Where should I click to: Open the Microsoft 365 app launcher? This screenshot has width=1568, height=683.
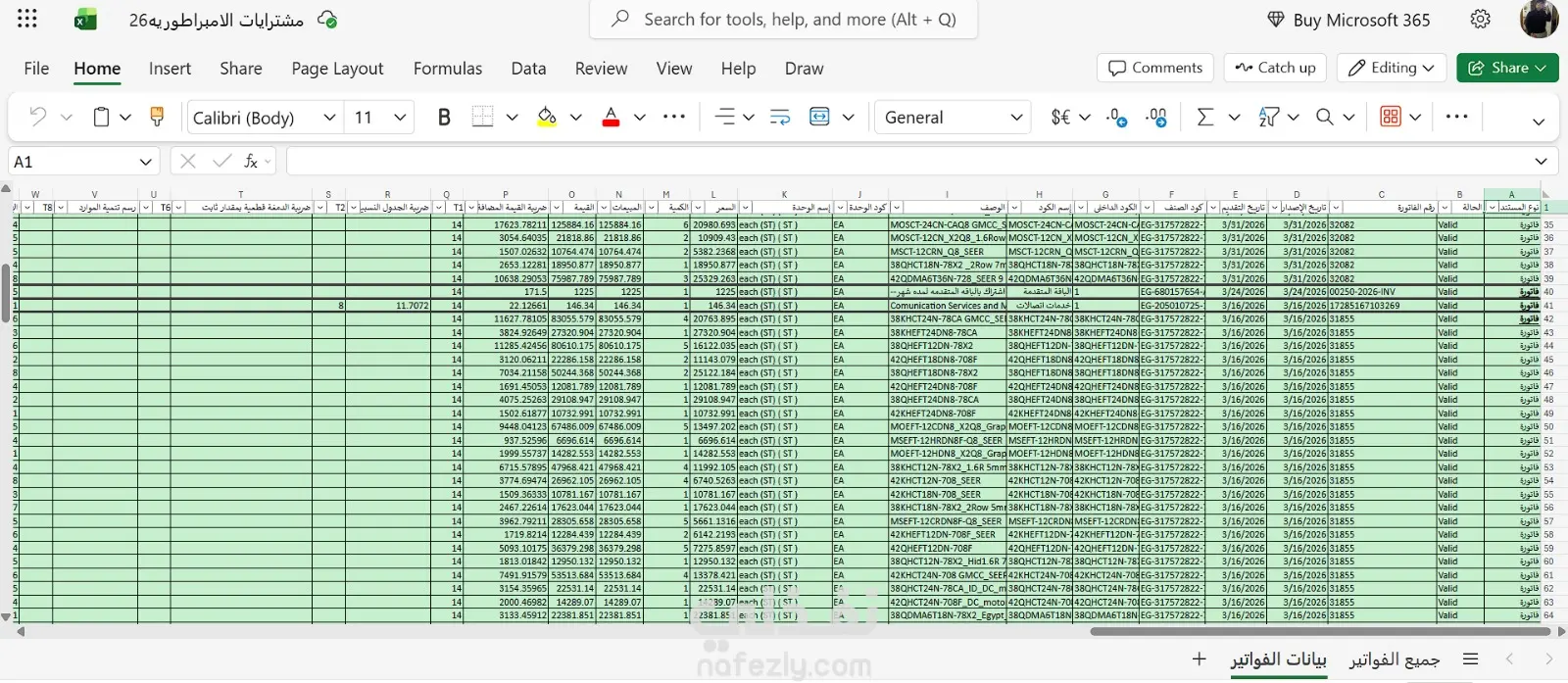point(27,19)
